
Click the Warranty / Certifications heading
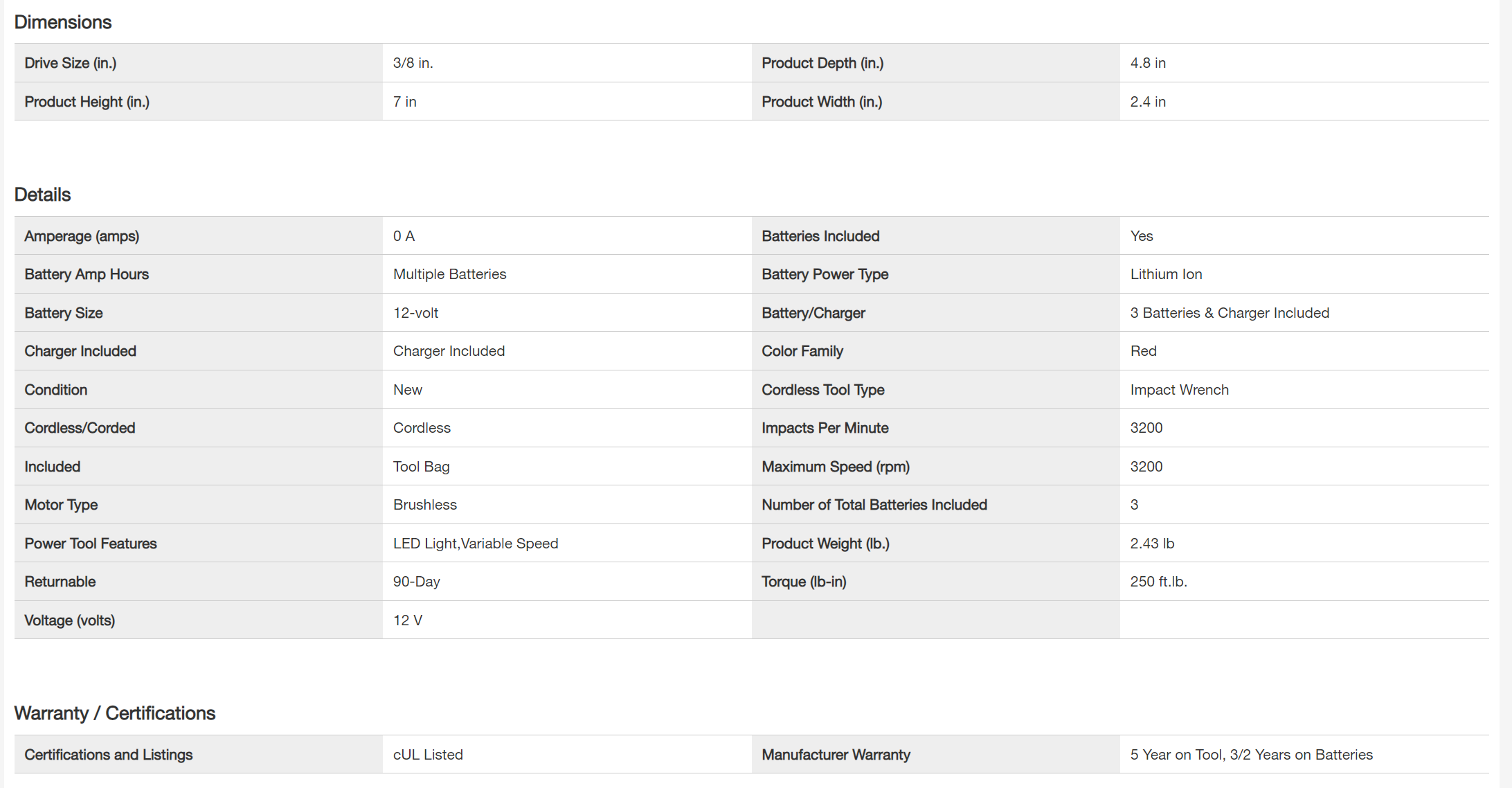click(x=115, y=713)
